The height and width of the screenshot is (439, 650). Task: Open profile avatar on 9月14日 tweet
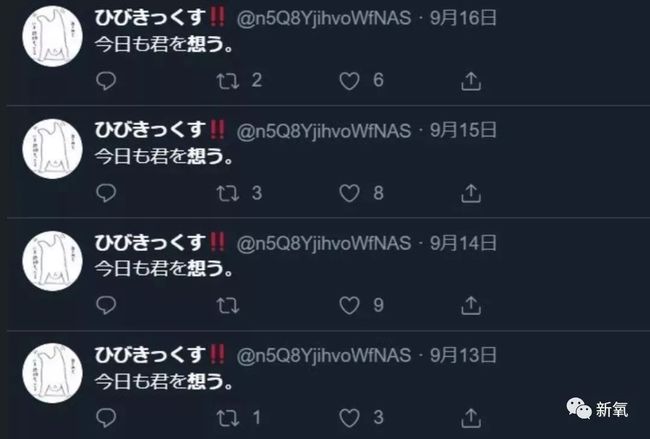52,261
